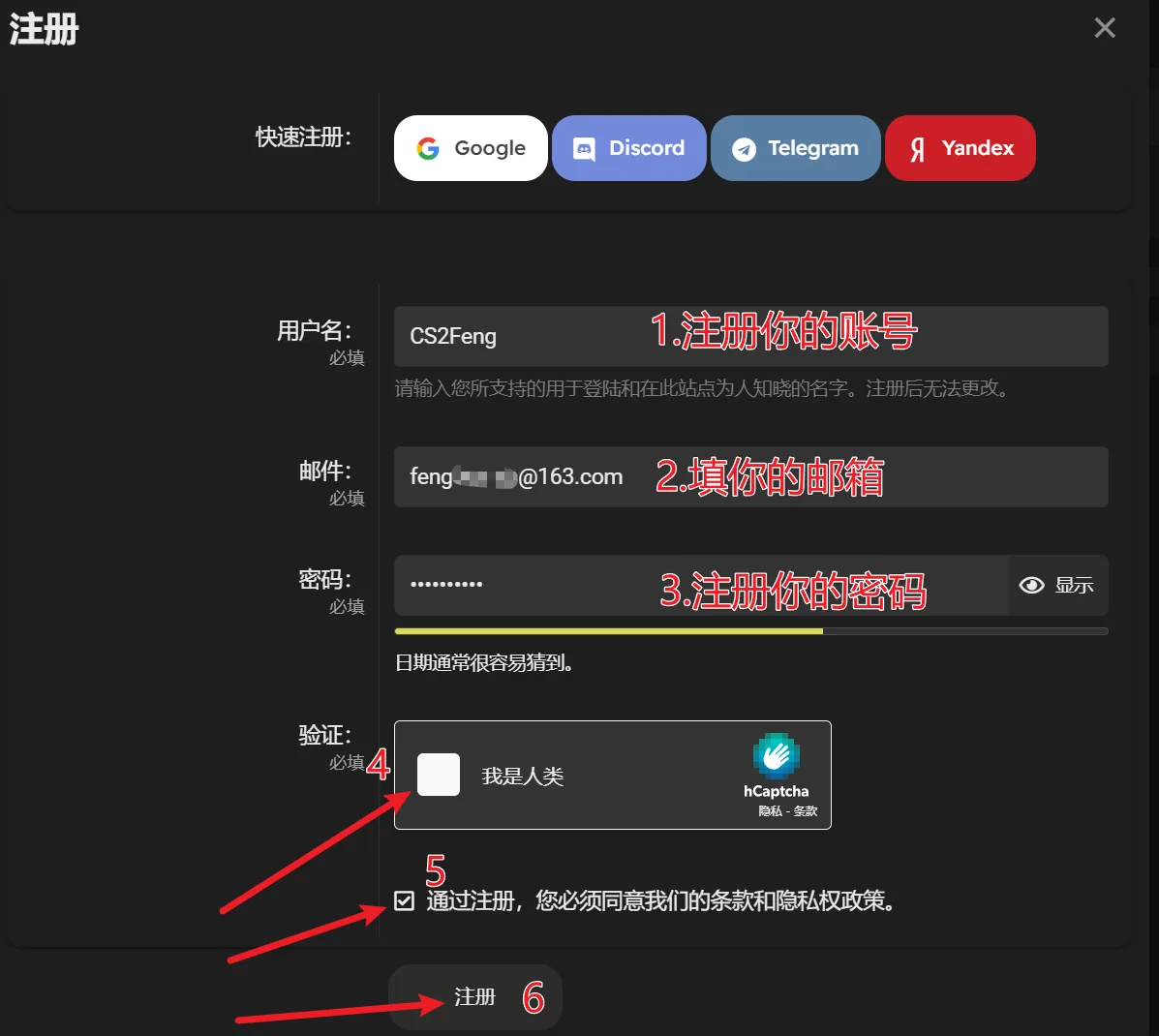Click the 快速注册 label

[x=304, y=137]
